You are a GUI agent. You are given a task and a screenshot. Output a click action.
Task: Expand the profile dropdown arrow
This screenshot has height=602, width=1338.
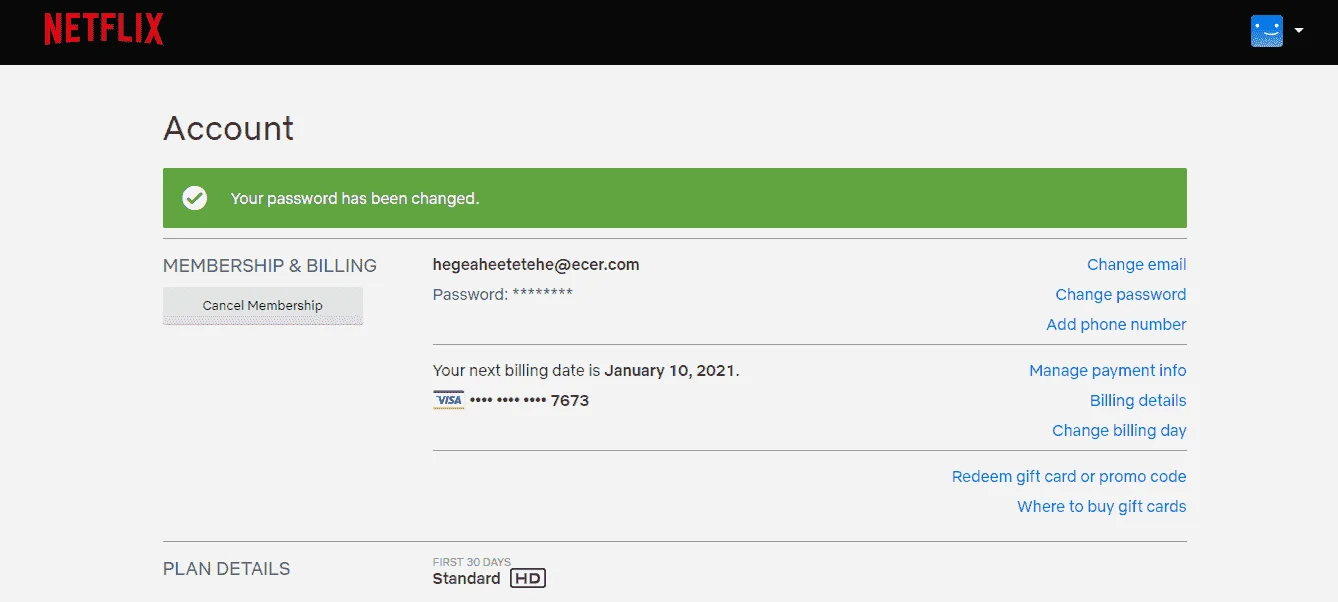point(1299,31)
